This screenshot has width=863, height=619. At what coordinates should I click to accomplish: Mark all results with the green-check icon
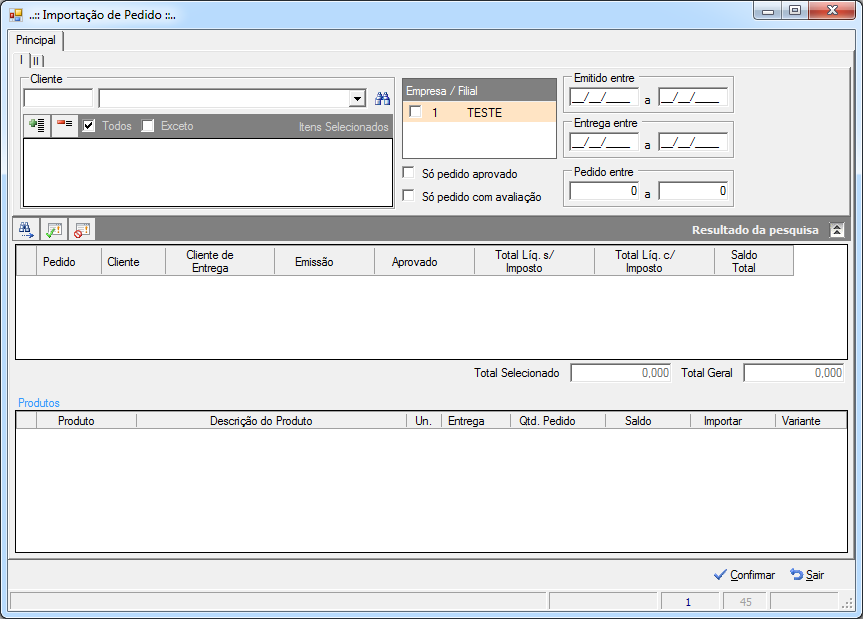(x=54, y=229)
